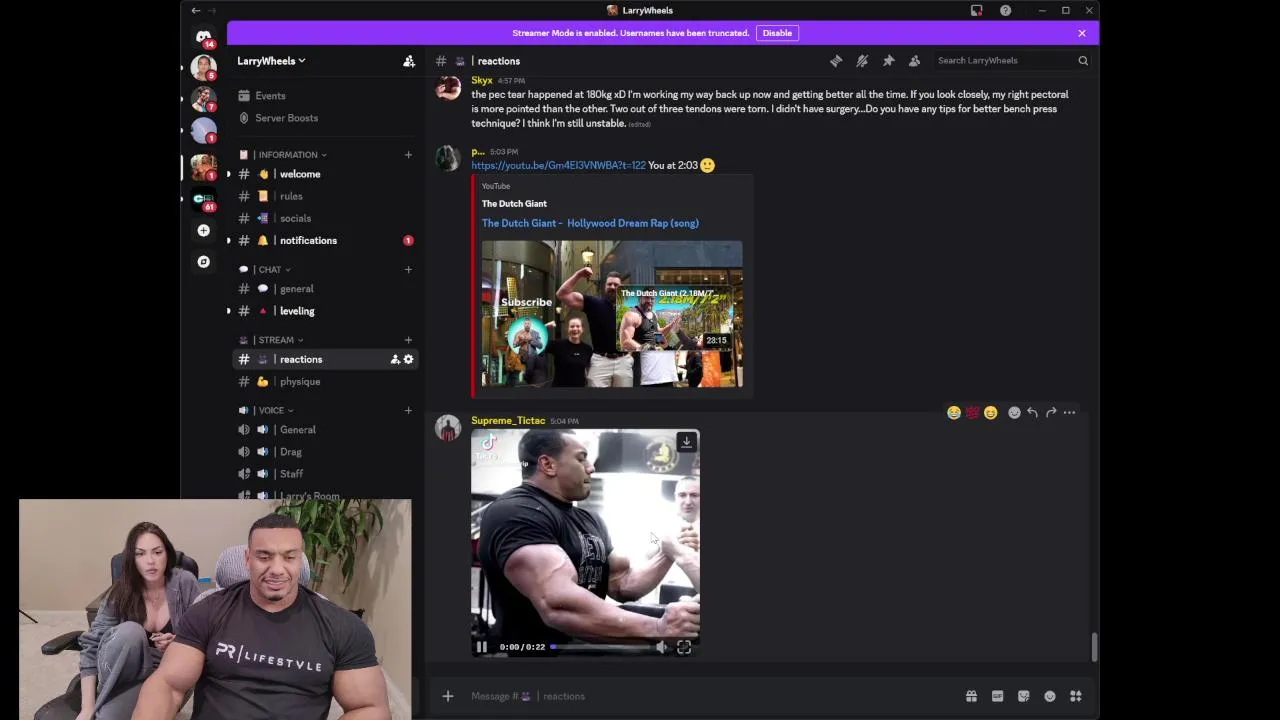
Task: Open the youtu.be link in message
Action: pyautogui.click(x=558, y=165)
